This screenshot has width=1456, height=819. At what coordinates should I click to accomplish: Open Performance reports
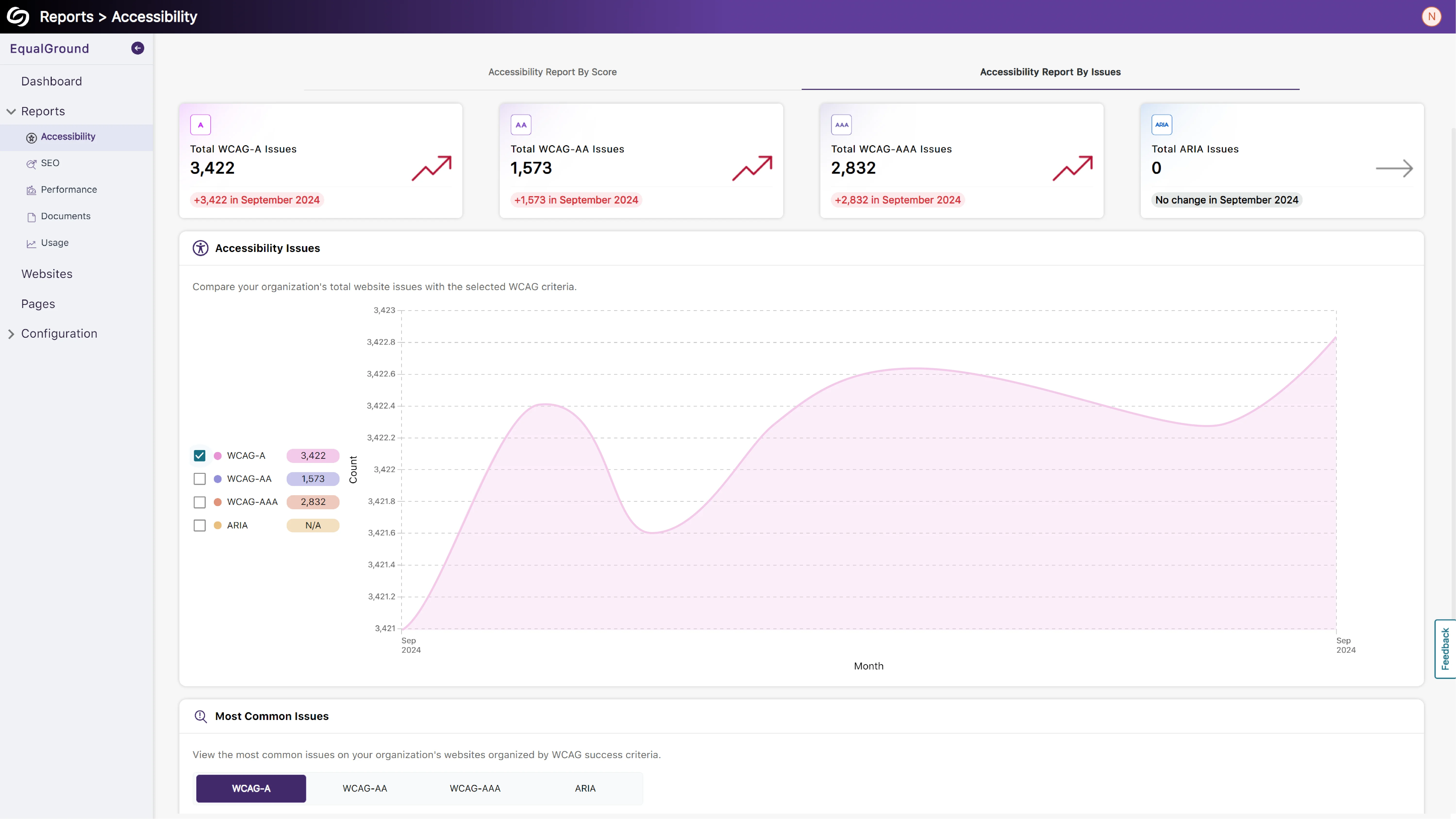(69, 190)
